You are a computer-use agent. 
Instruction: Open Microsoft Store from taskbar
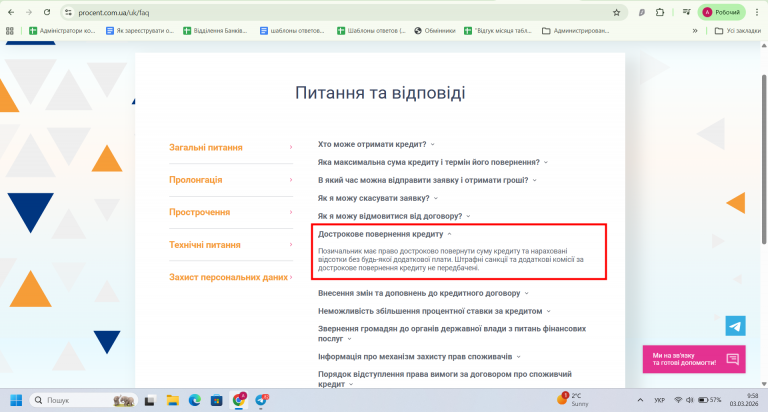(x=216, y=400)
